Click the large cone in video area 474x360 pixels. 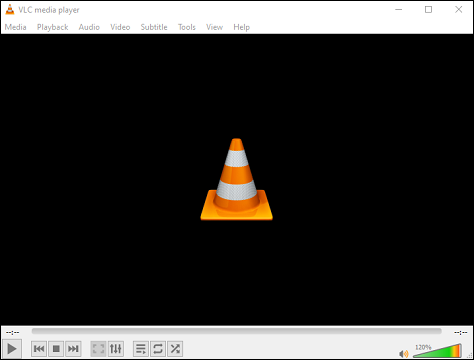pyautogui.click(x=236, y=179)
